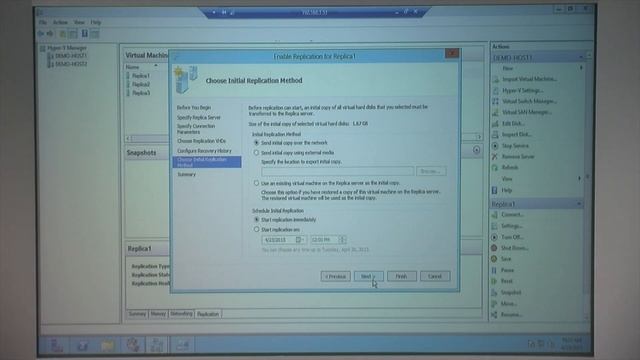The height and width of the screenshot is (360, 640).
Task: Click the Move icon for Replica1
Action: tap(494, 304)
